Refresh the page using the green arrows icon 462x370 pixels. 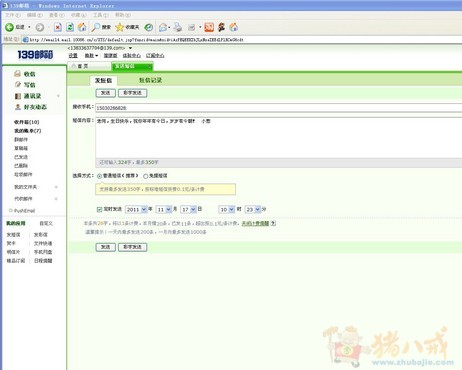[70, 27]
